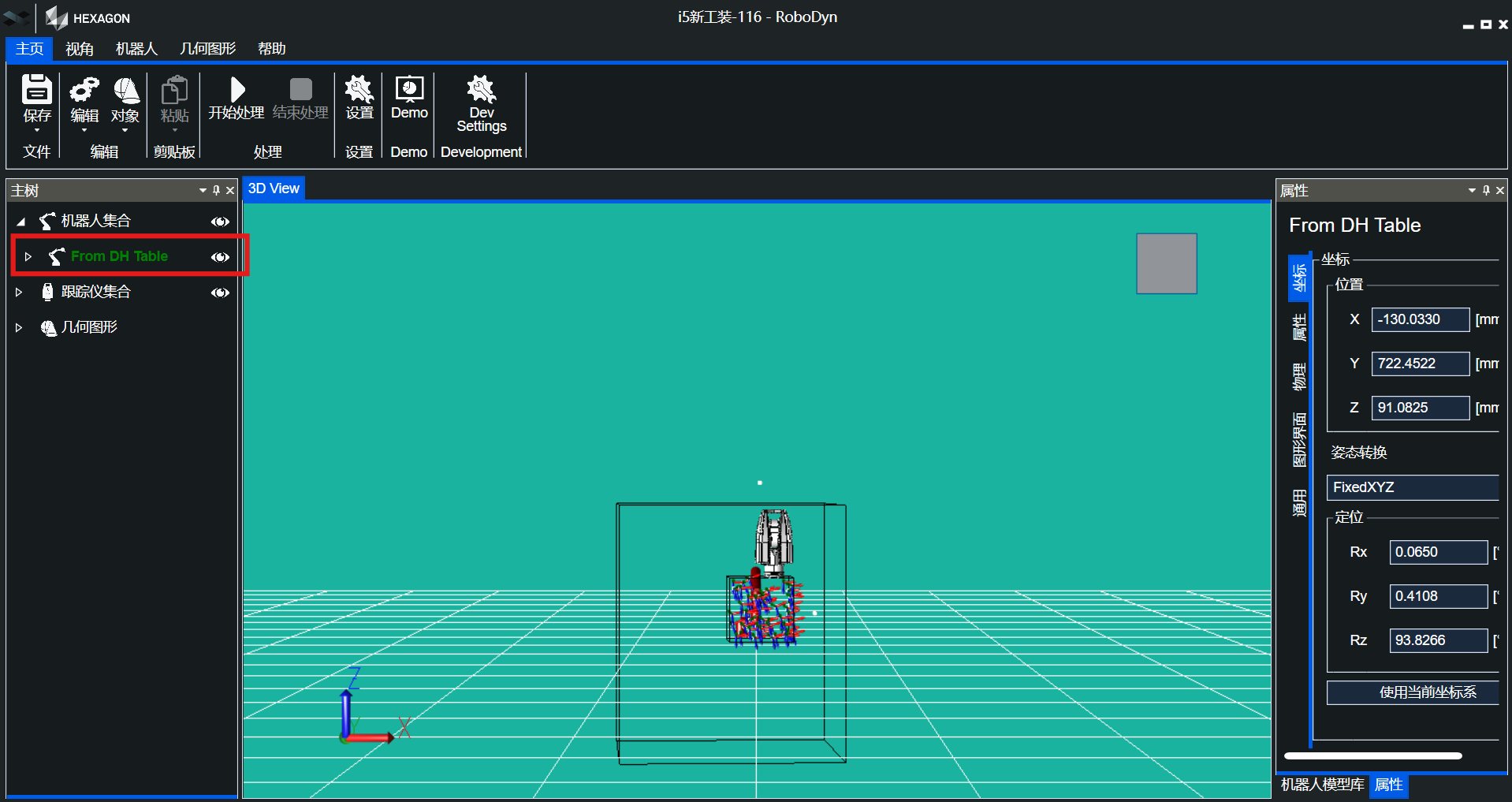Pin the 主树 panel with pushpin icon
This screenshot has height=802, width=1512.
pos(216,190)
